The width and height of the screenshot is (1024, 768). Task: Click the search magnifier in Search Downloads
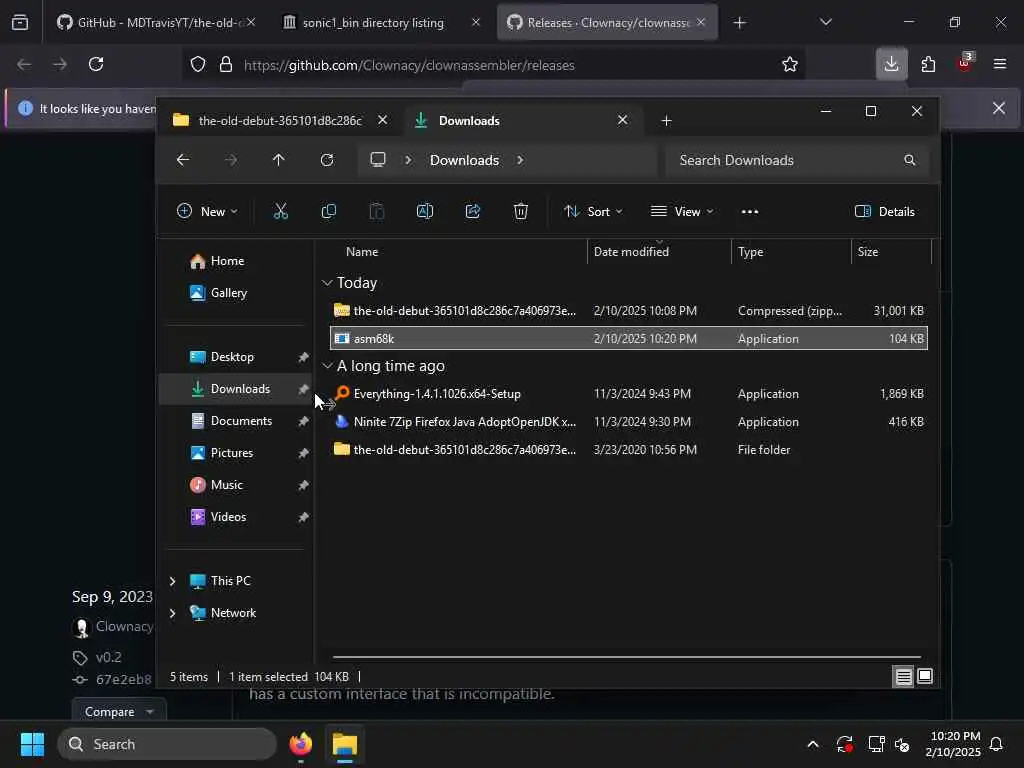pos(910,160)
